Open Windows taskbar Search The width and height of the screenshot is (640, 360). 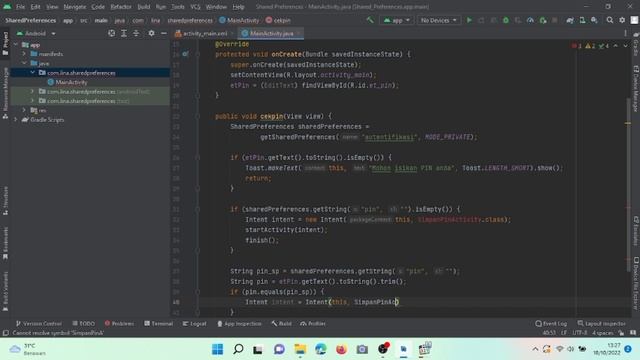point(238,349)
